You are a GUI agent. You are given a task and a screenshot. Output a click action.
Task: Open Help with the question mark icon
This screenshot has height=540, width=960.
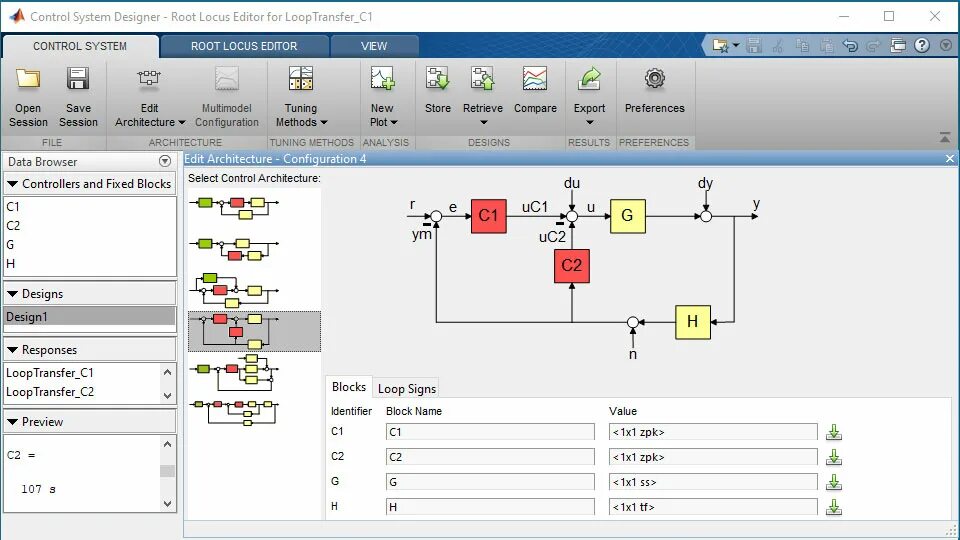(x=921, y=45)
